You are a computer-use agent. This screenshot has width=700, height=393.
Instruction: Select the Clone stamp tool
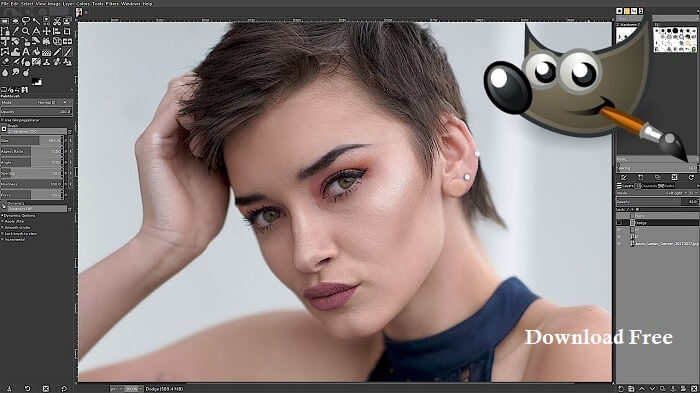(x=46, y=62)
